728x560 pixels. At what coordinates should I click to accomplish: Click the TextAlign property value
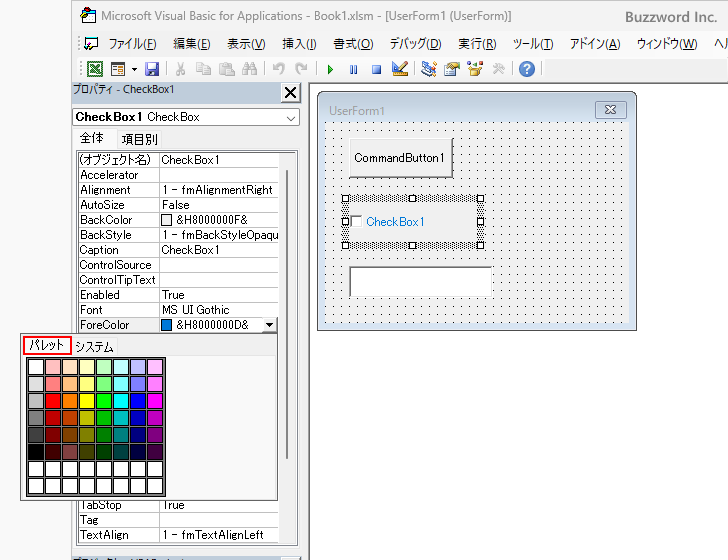[219, 534]
